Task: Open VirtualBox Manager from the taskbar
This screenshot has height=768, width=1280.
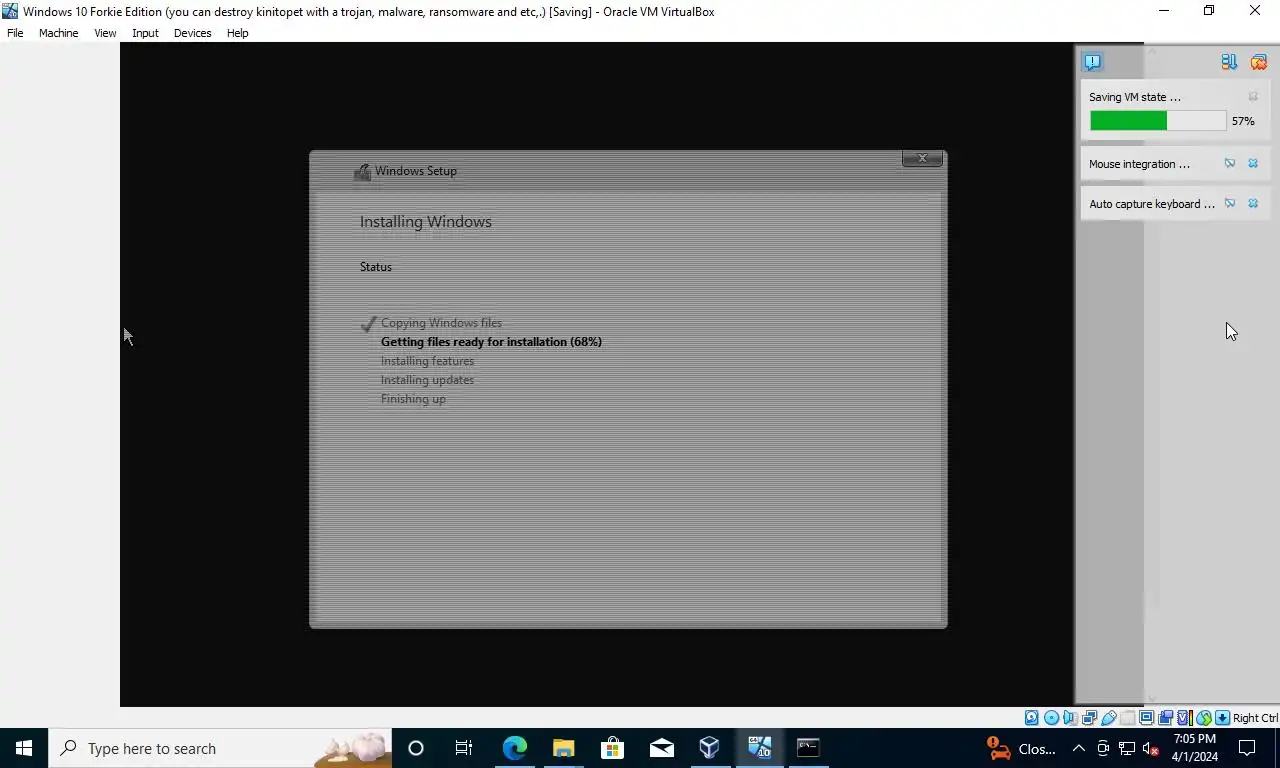Action: click(710, 748)
